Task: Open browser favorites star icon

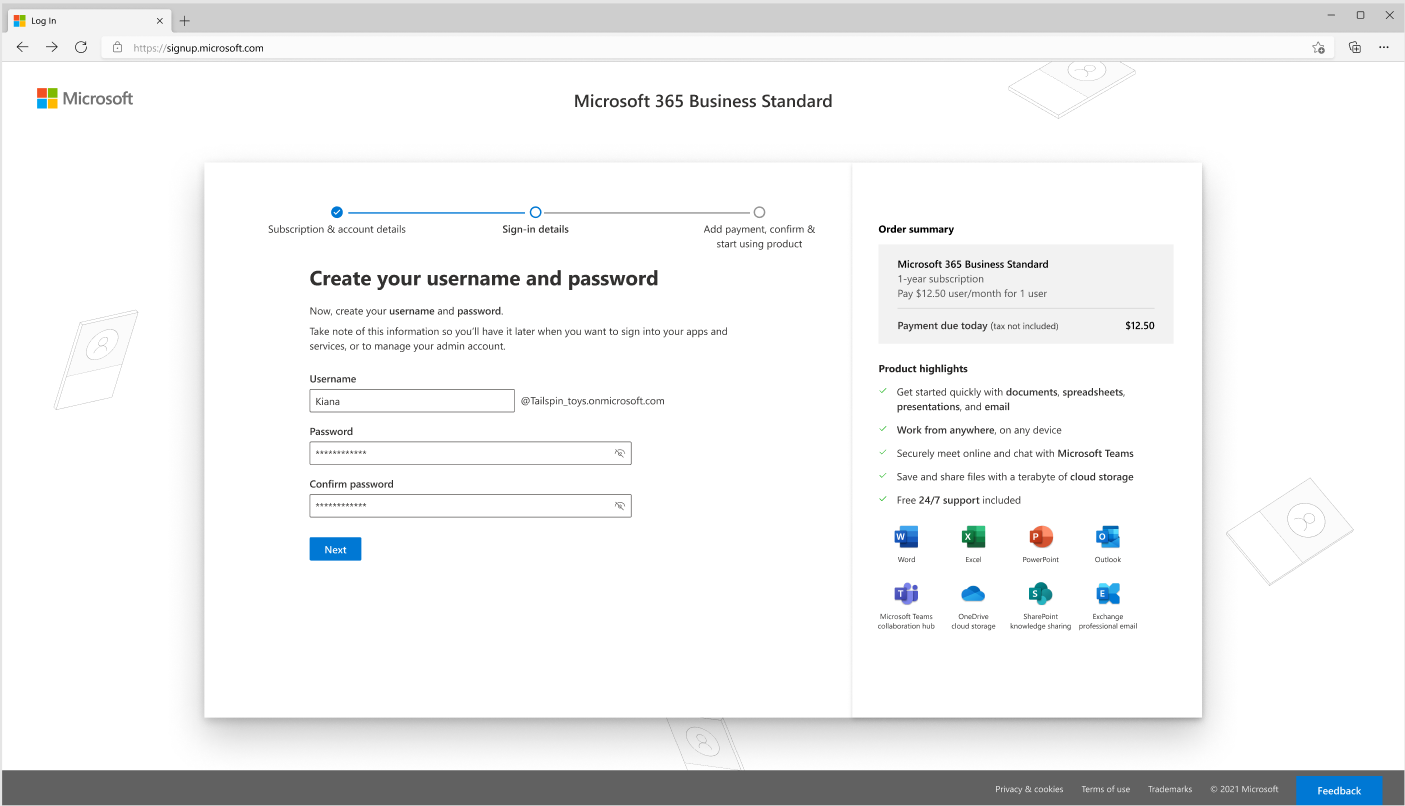Action: tap(1318, 47)
